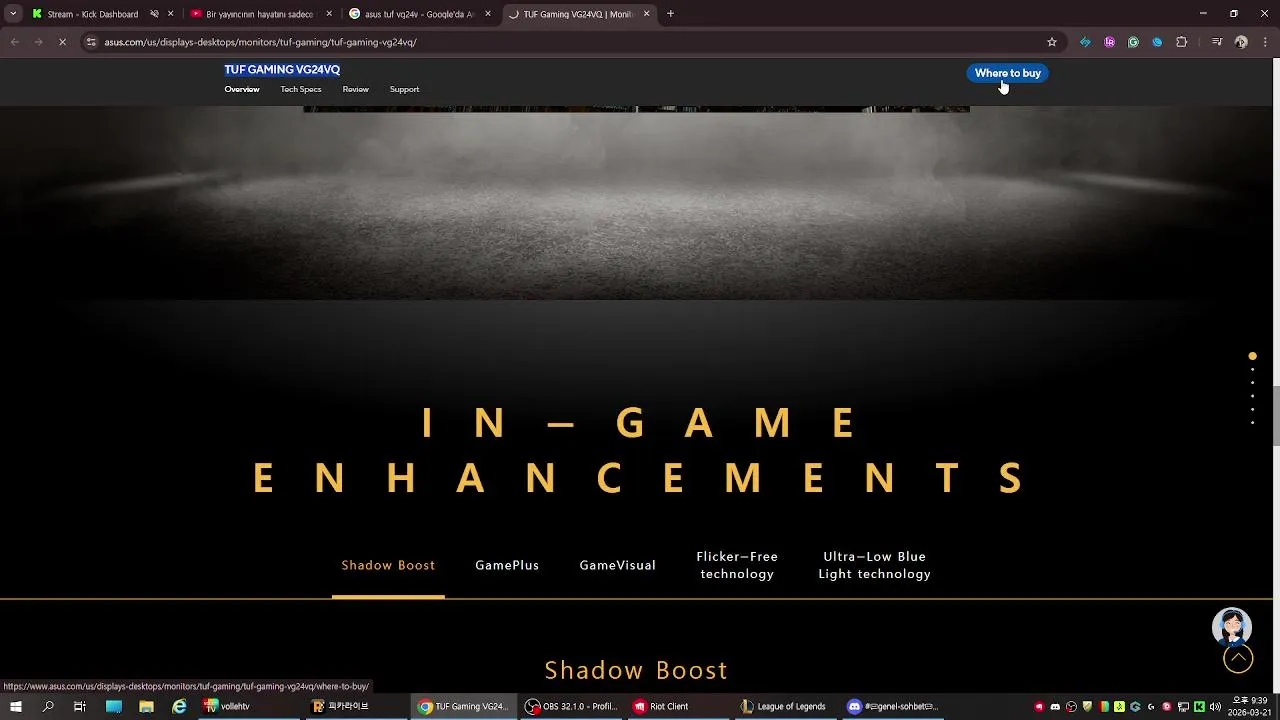Go back to previous page
Screen dimensions: 1280x720
(14, 42)
